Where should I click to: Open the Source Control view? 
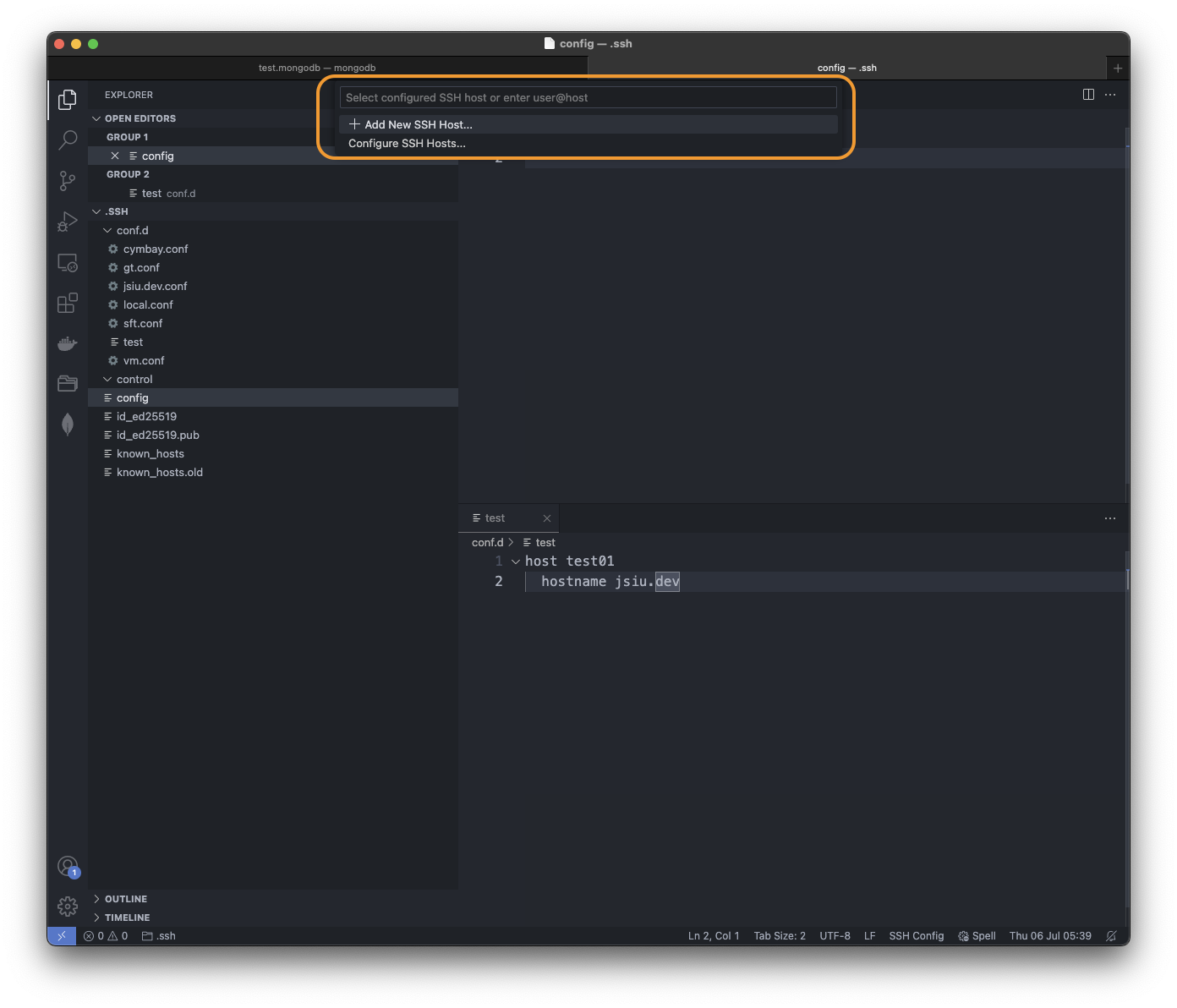click(x=67, y=181)
